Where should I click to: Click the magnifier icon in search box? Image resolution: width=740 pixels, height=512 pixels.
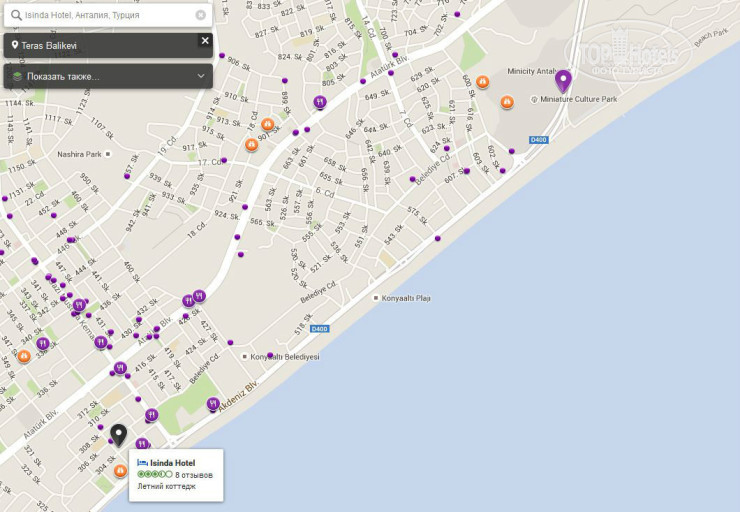click(14, 16)
